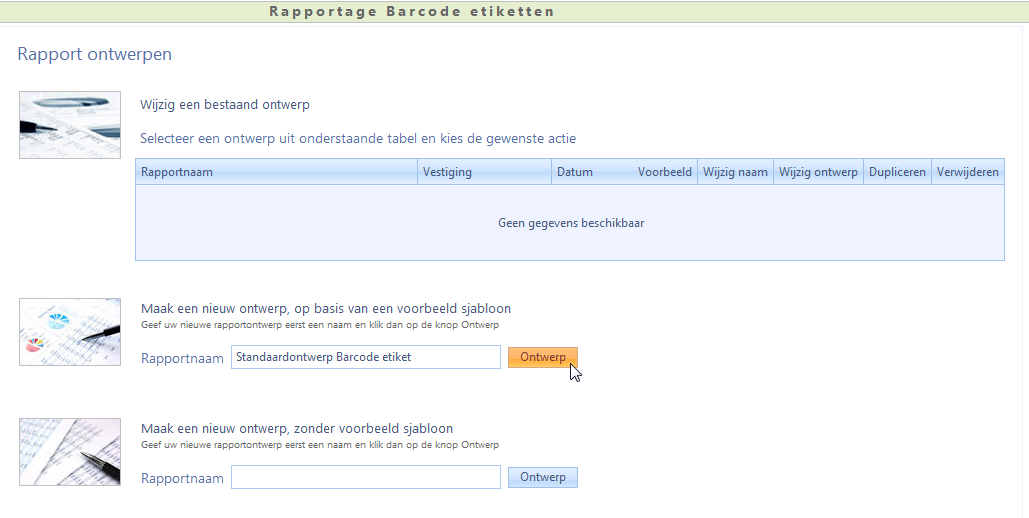The height and width of the screenshot is (518, 1029).
Task: Sort by the Datum column header
Action: [575, 172]
